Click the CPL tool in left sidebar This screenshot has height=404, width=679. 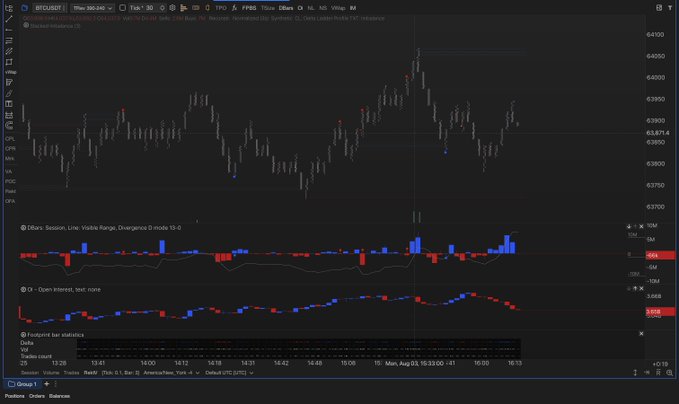point(10,139)
